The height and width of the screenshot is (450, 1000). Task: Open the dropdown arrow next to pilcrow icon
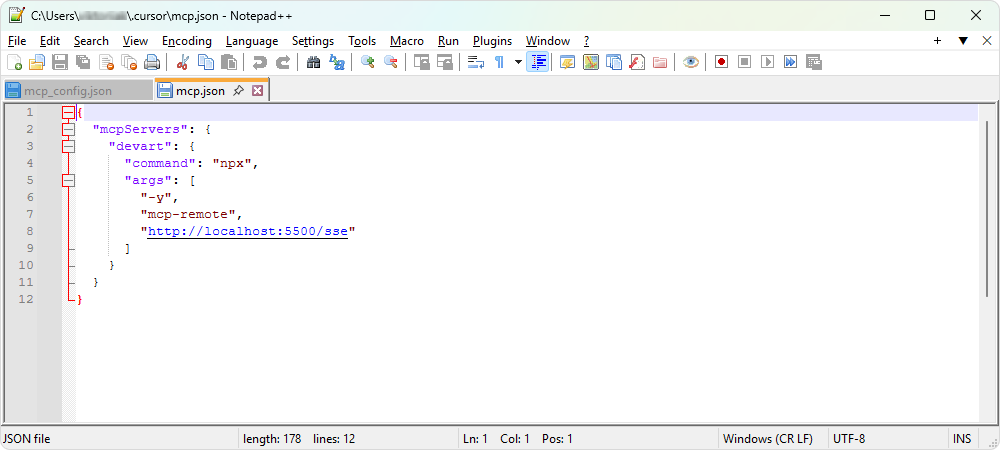[518, 62]
